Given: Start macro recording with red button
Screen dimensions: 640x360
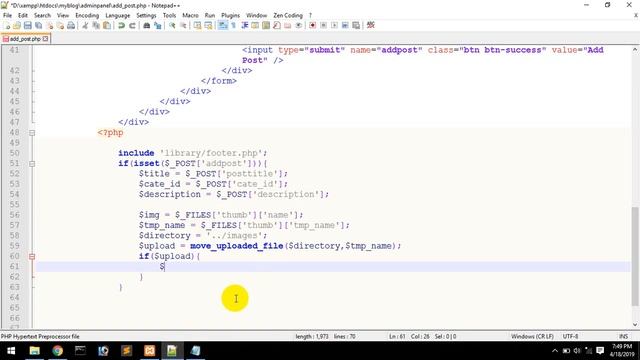Looking at the screenshot, I should tap(312, 25).
